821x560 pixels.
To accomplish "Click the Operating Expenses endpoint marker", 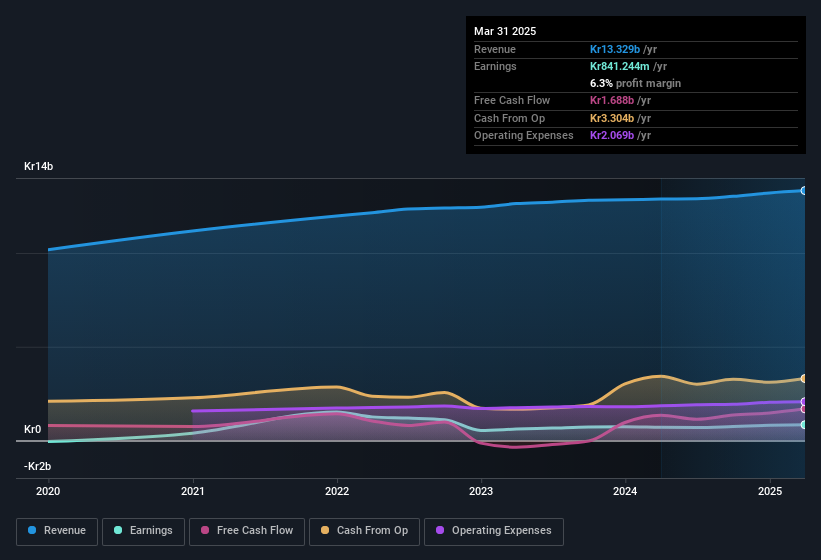I will pos(804,401).
